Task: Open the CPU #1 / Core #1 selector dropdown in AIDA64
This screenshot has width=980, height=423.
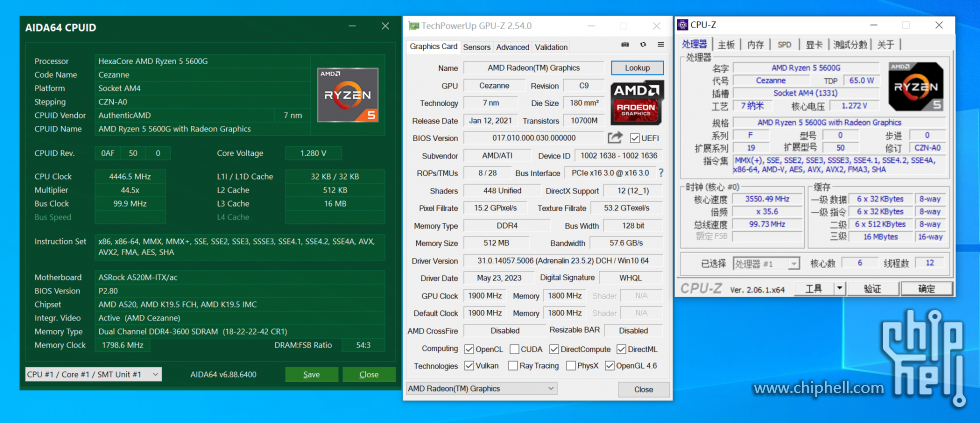Action: tap(93, 374)
